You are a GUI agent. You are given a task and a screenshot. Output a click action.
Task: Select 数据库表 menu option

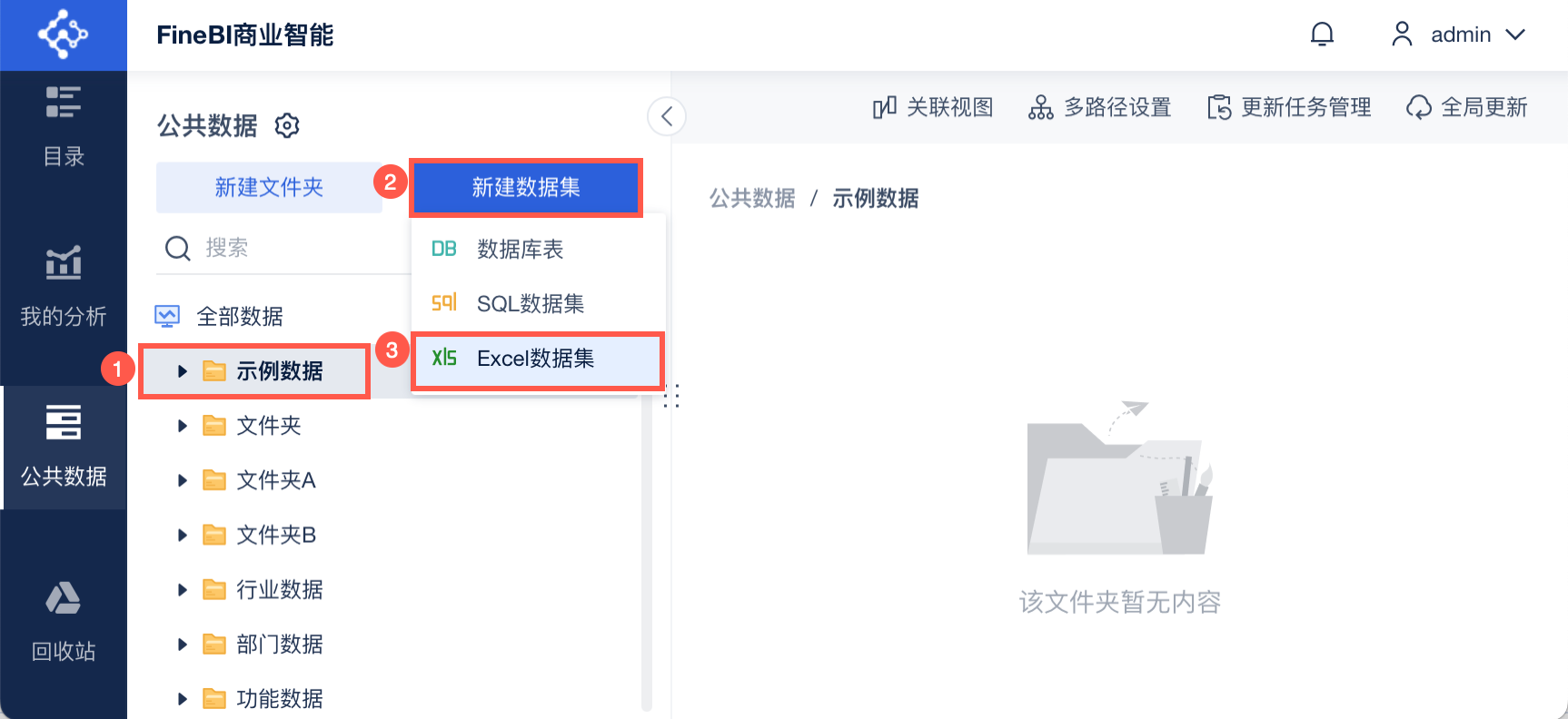pos(520,249)
